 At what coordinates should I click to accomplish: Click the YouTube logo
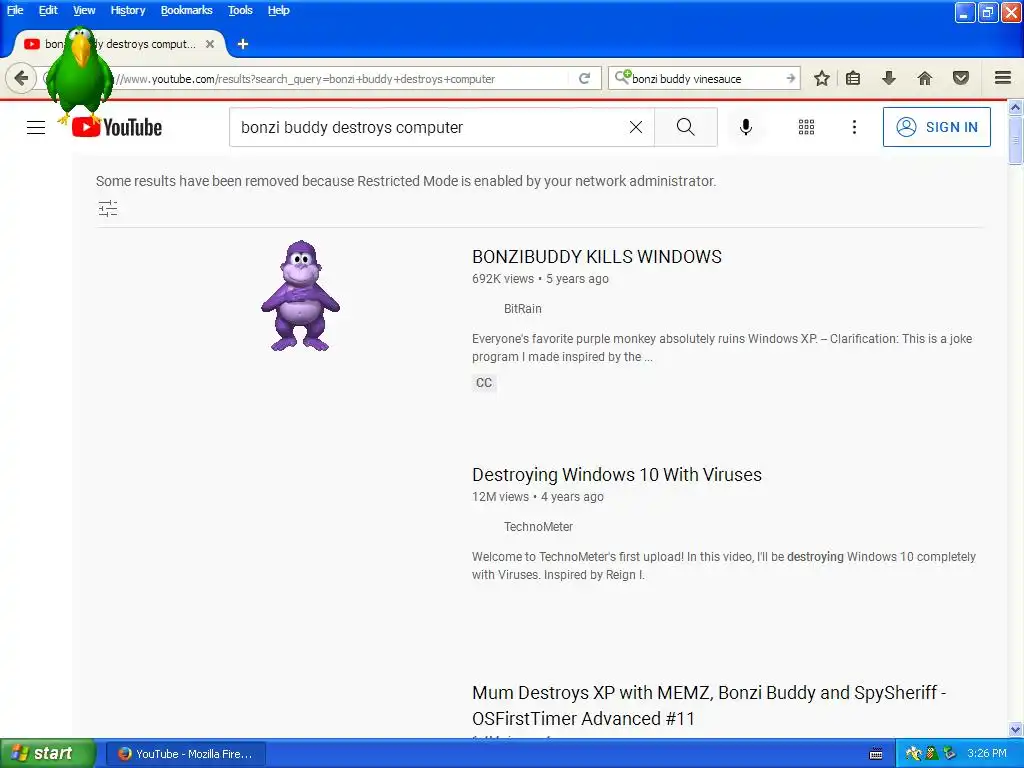(x=117, y=127)
